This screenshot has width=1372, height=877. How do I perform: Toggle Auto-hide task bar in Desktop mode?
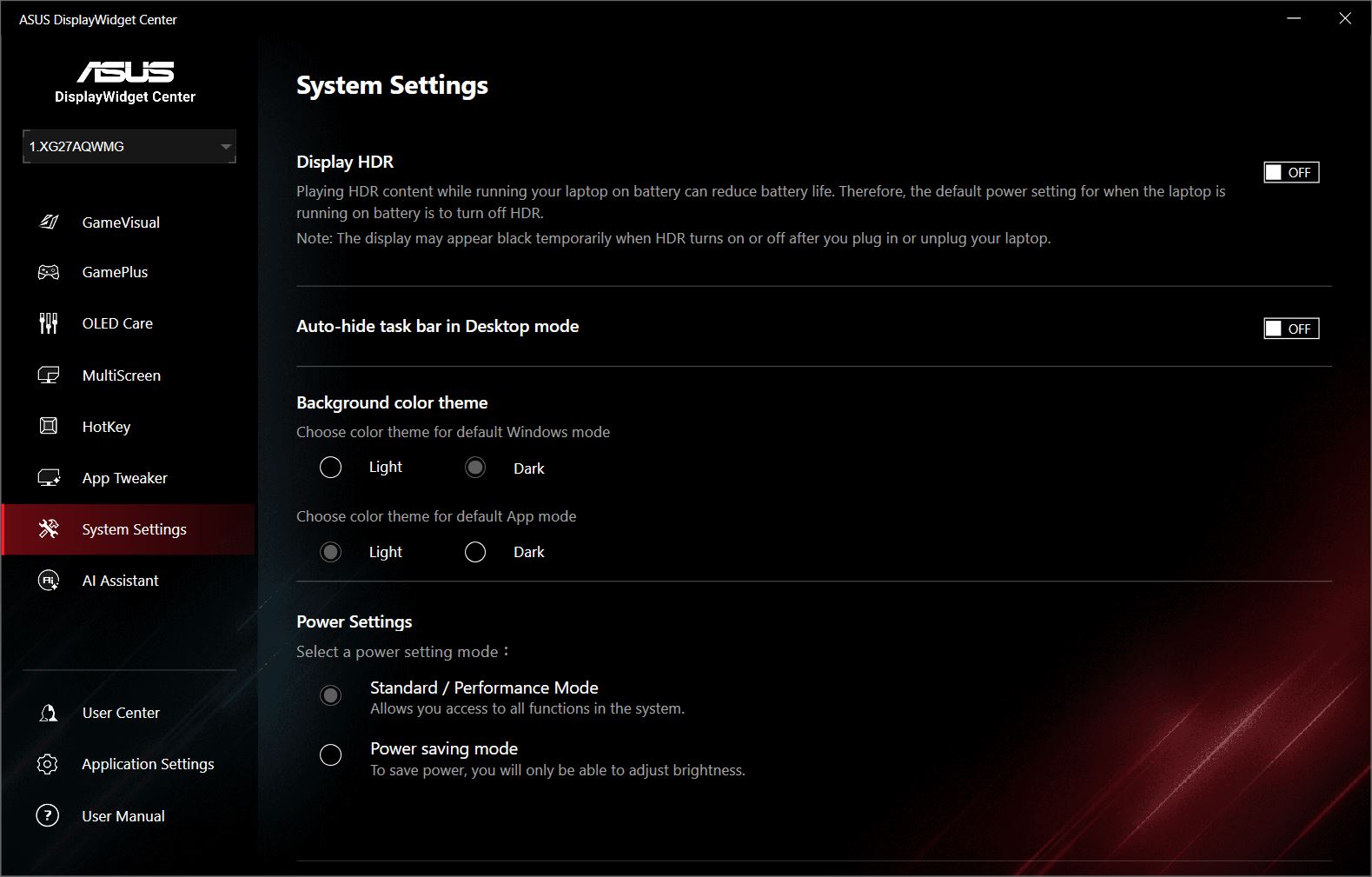coord(1291,329)
